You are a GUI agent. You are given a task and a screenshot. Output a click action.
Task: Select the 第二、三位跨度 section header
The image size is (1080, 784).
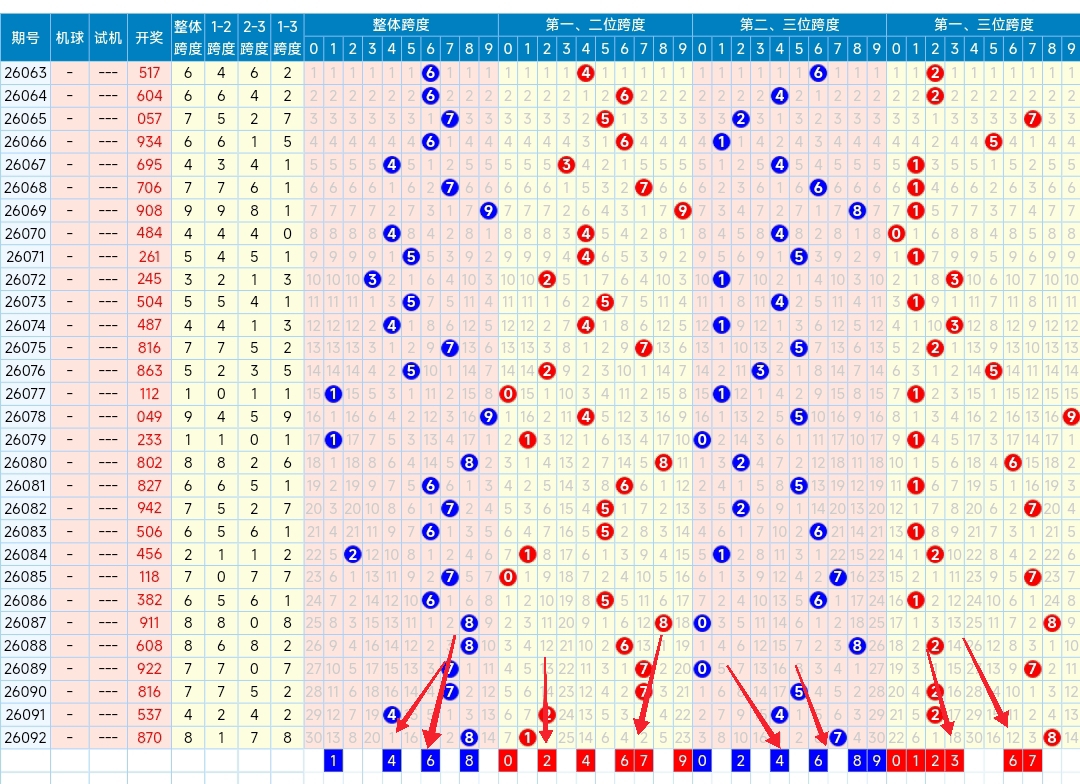pyautogui.click(x=789, y=25)
